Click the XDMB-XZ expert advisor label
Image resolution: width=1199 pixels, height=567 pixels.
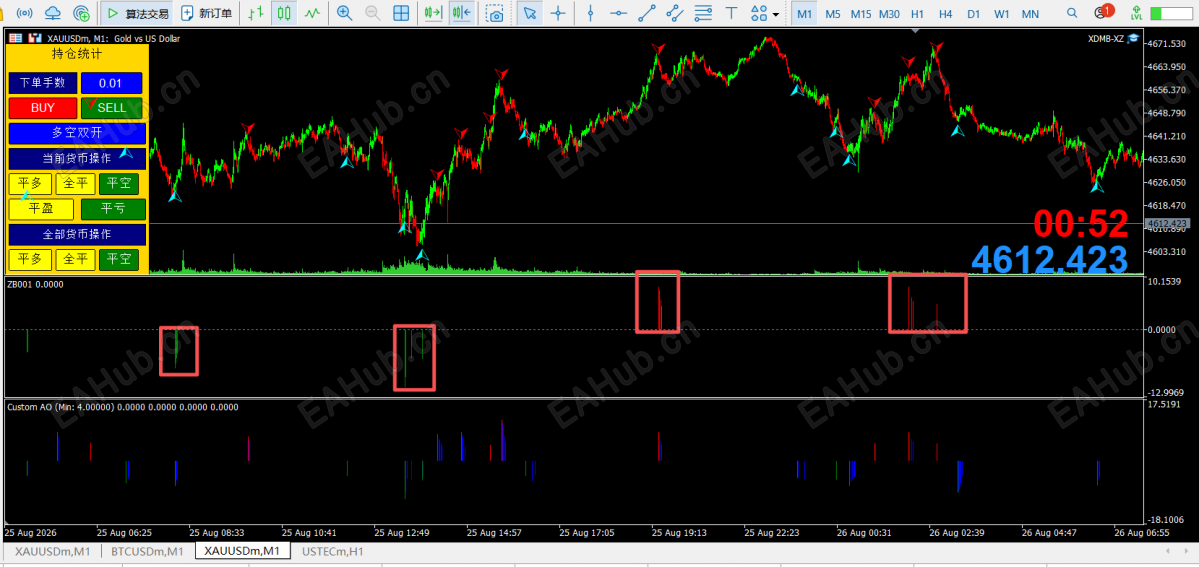click(1106, 37)
